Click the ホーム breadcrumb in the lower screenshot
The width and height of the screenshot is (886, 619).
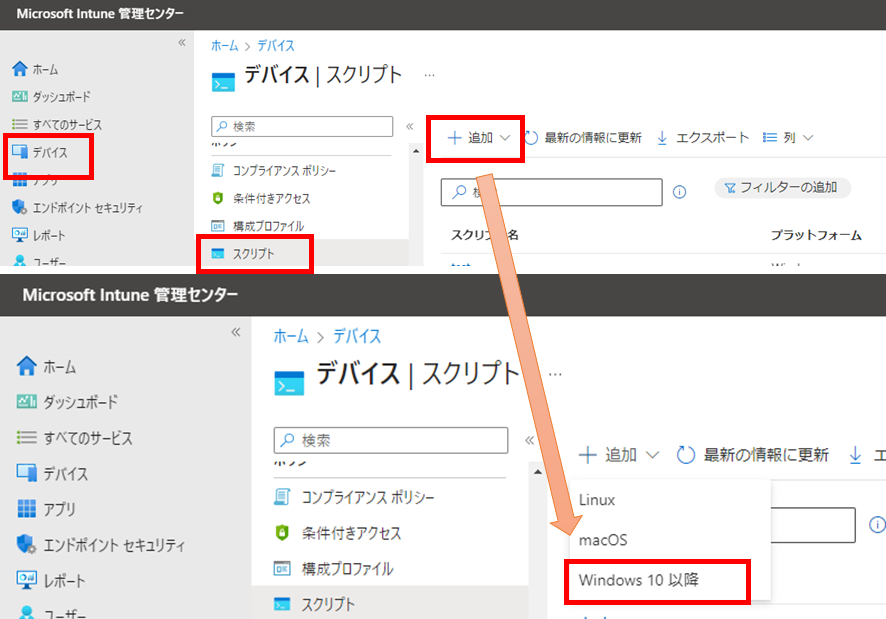pos(291,336)
